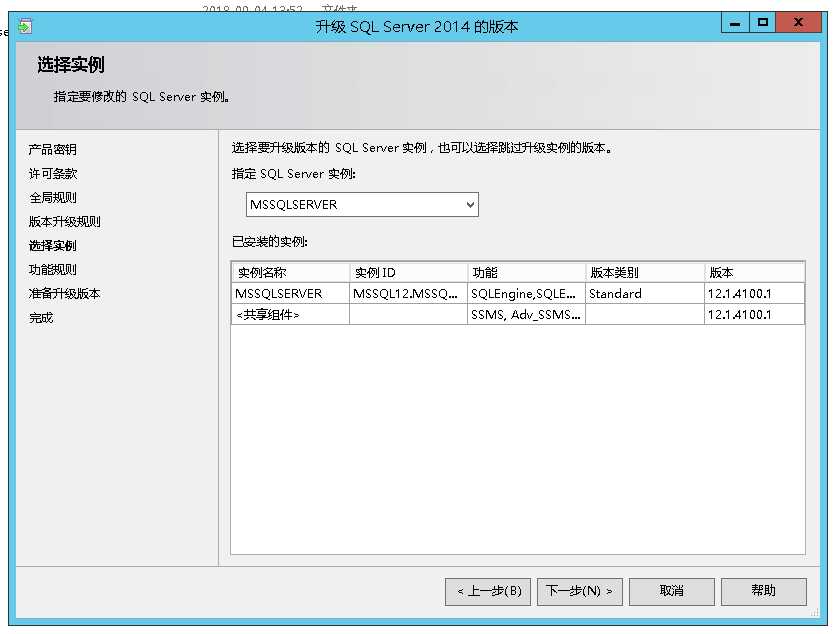Click the 功能 column header
This screenshot has width=835, height=634.
(x=527, y=273)
